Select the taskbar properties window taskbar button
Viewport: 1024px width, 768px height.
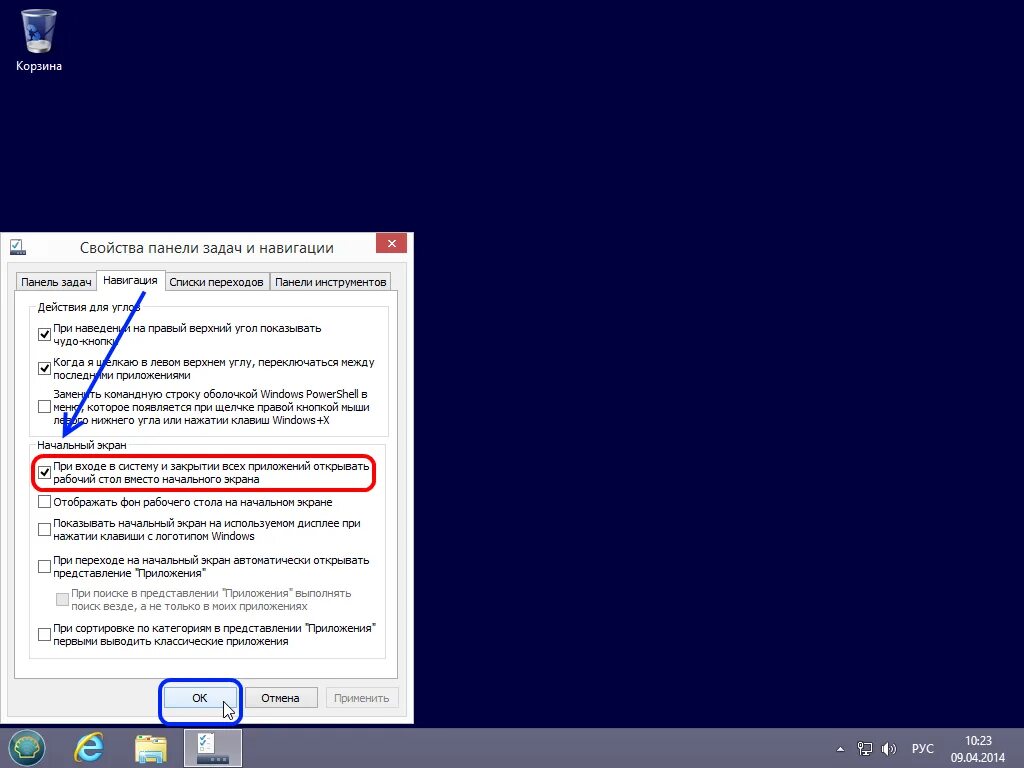(213, 748)
